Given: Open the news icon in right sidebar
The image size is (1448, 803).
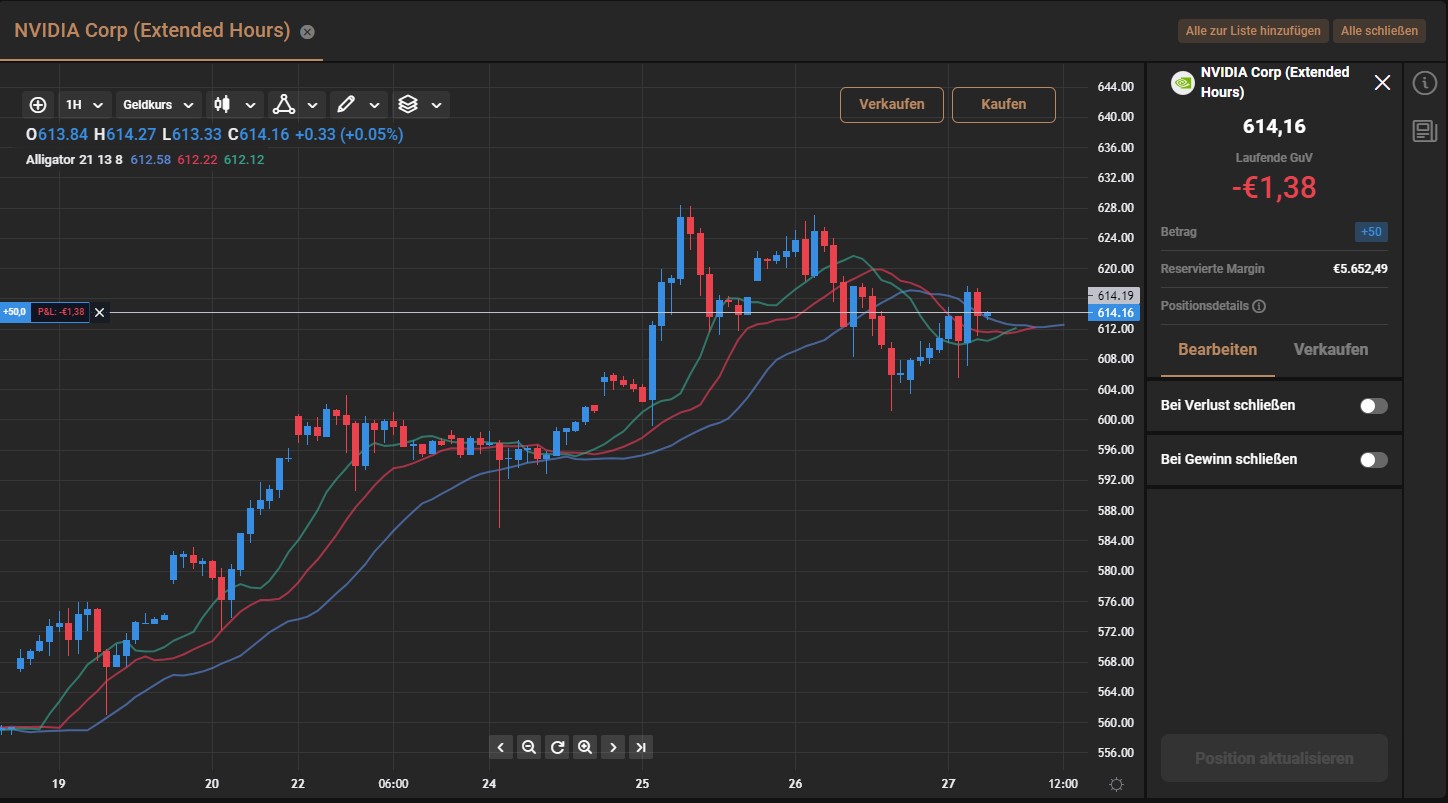Looking at the screenshot, I should click(1424, 131).
